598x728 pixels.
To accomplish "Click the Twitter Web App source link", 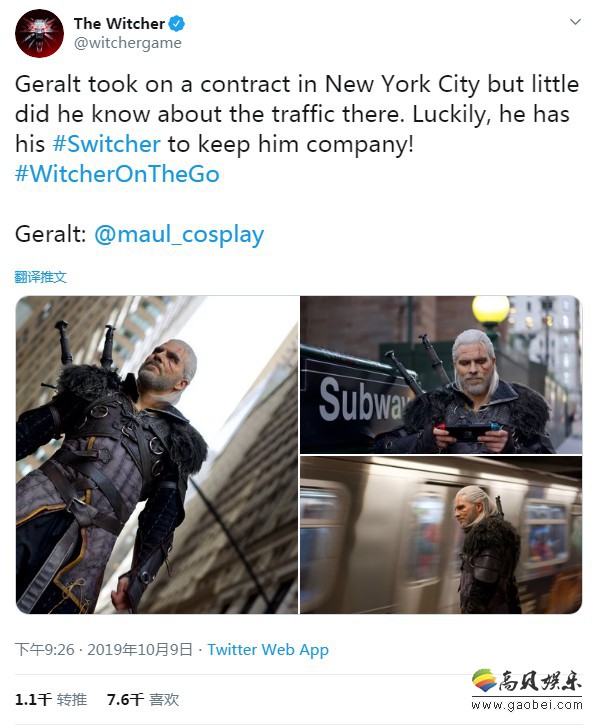I will tap(268, 650).
